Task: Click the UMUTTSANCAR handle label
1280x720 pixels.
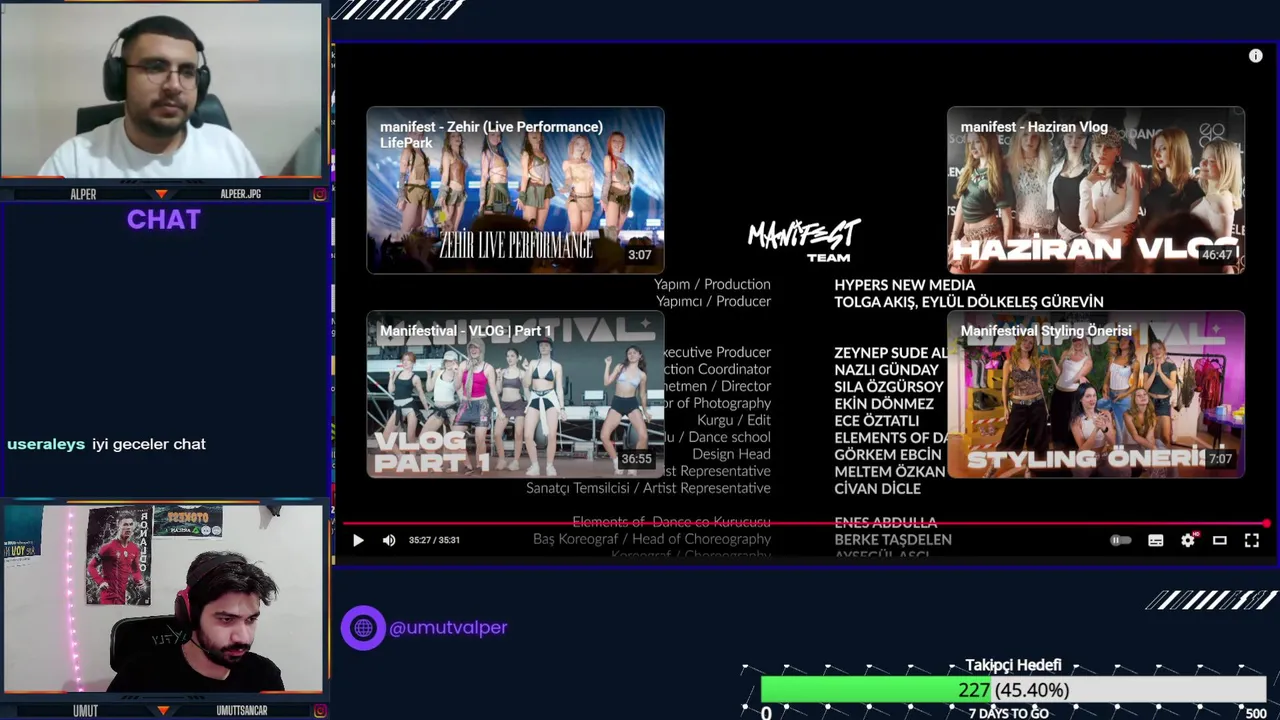Action: [242, 710]
